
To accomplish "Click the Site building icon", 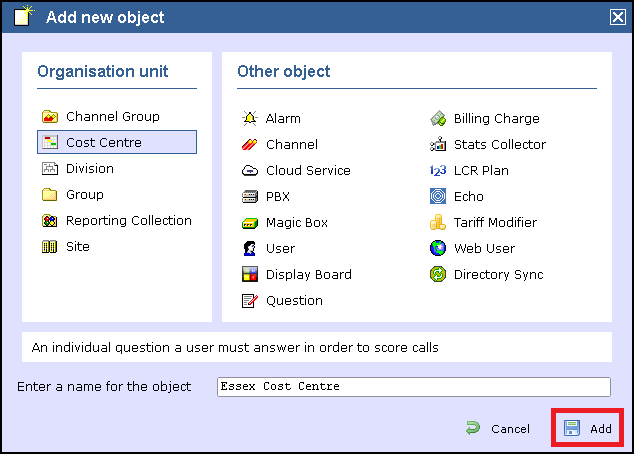I will coord(50,247).
